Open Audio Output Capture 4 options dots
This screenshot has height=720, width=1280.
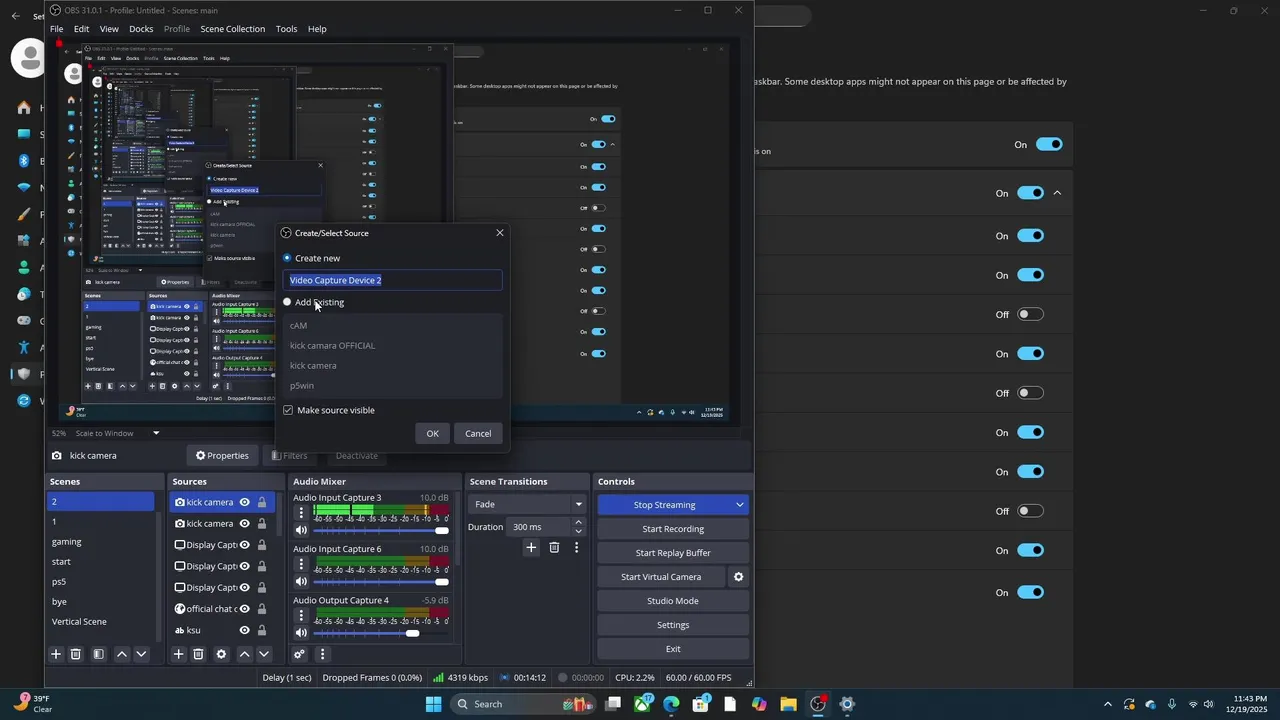301,615
